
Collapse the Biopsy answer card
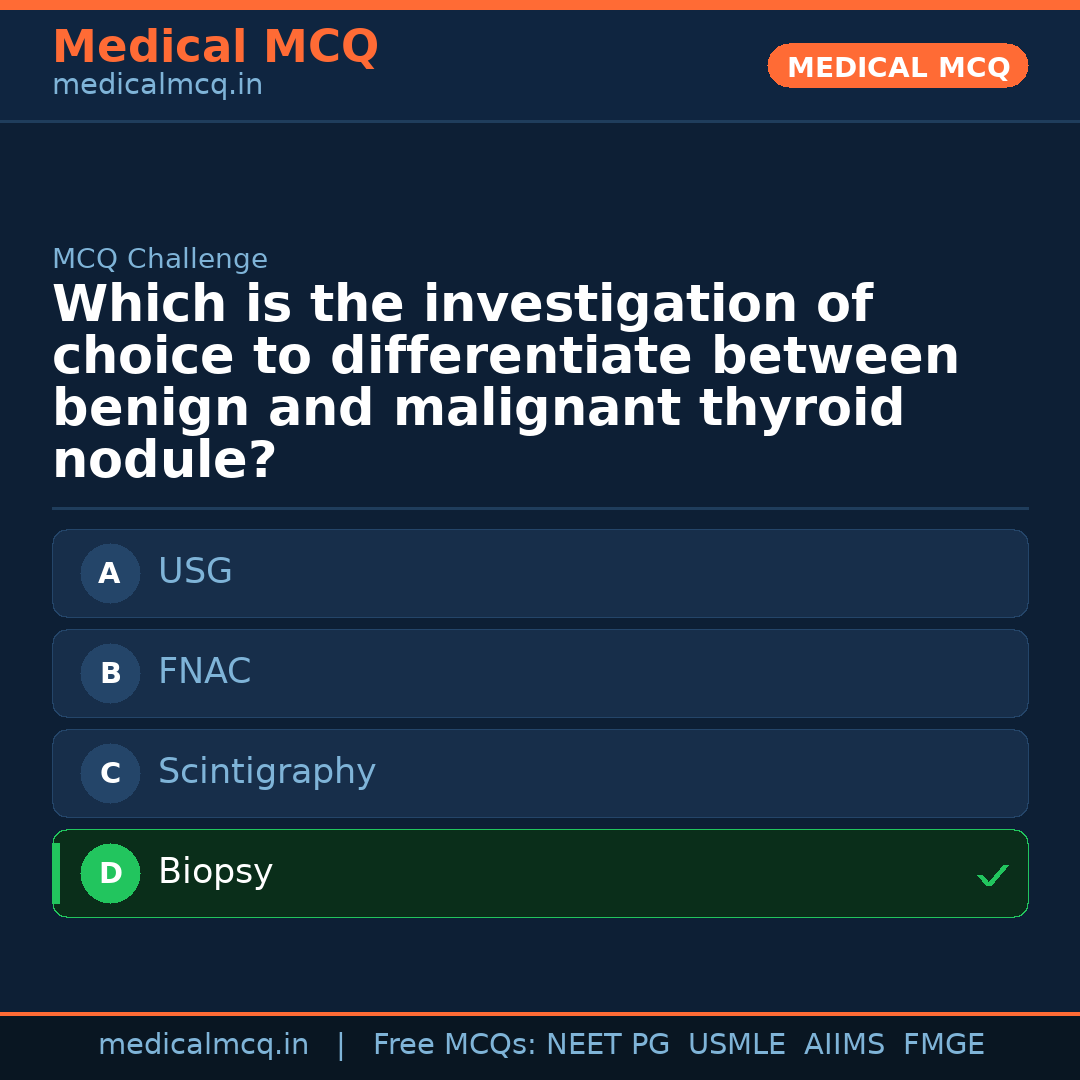pyautogui.click(x=540, y=873)
